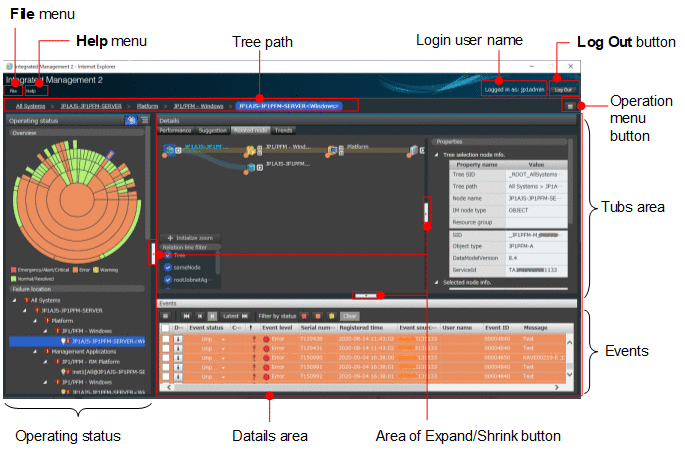Open Event status dropdown for event 7120431
Viewport: 685px width, 452px height.
[x=223, y=348]
